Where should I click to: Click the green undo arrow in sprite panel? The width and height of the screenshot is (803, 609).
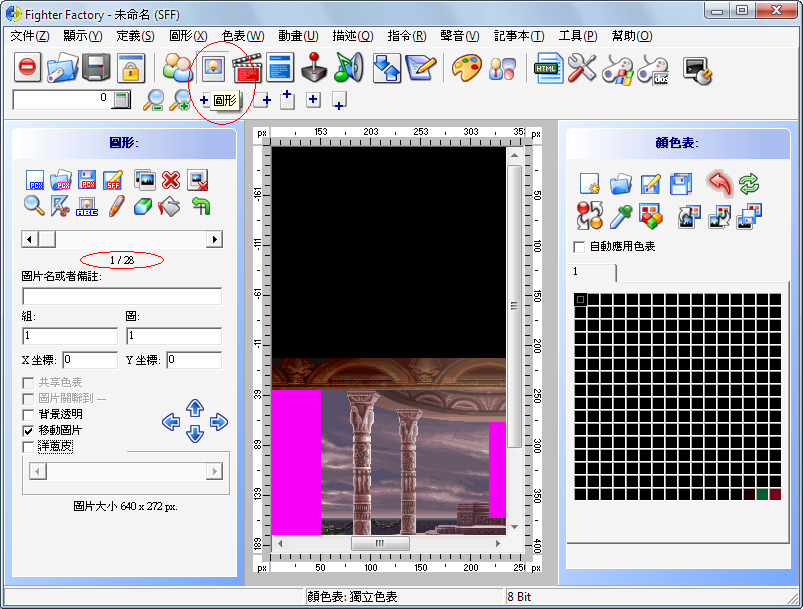pyautogui.click(x=201, y=206)
